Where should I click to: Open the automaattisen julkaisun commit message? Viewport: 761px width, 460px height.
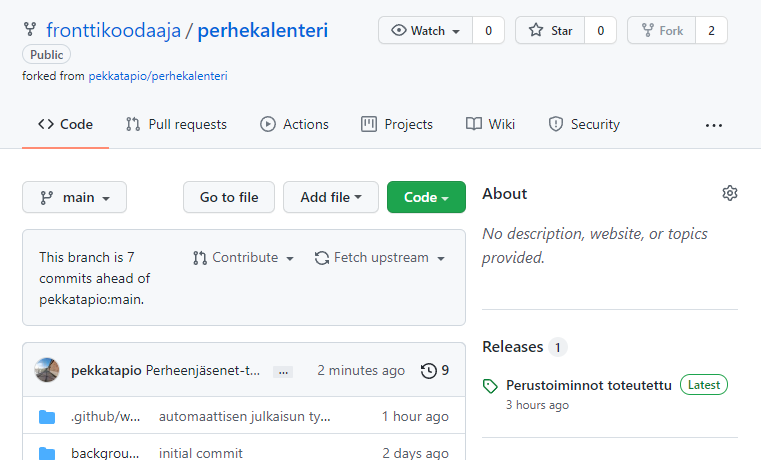click(245, 416)
